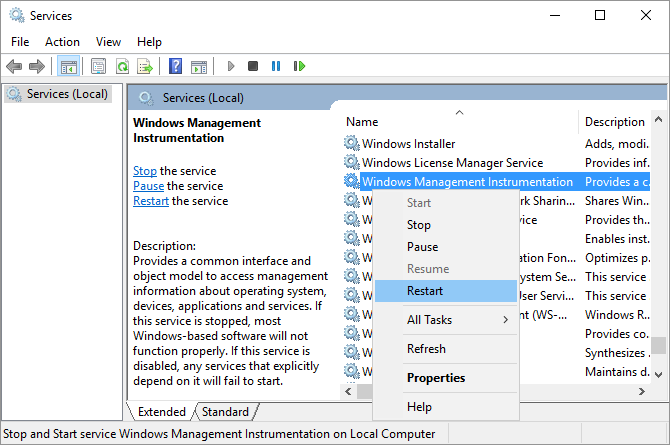Click the Show/Hide Console Tree toolbar icon
This screenshot has width=670, height=445.
[68, 66]
